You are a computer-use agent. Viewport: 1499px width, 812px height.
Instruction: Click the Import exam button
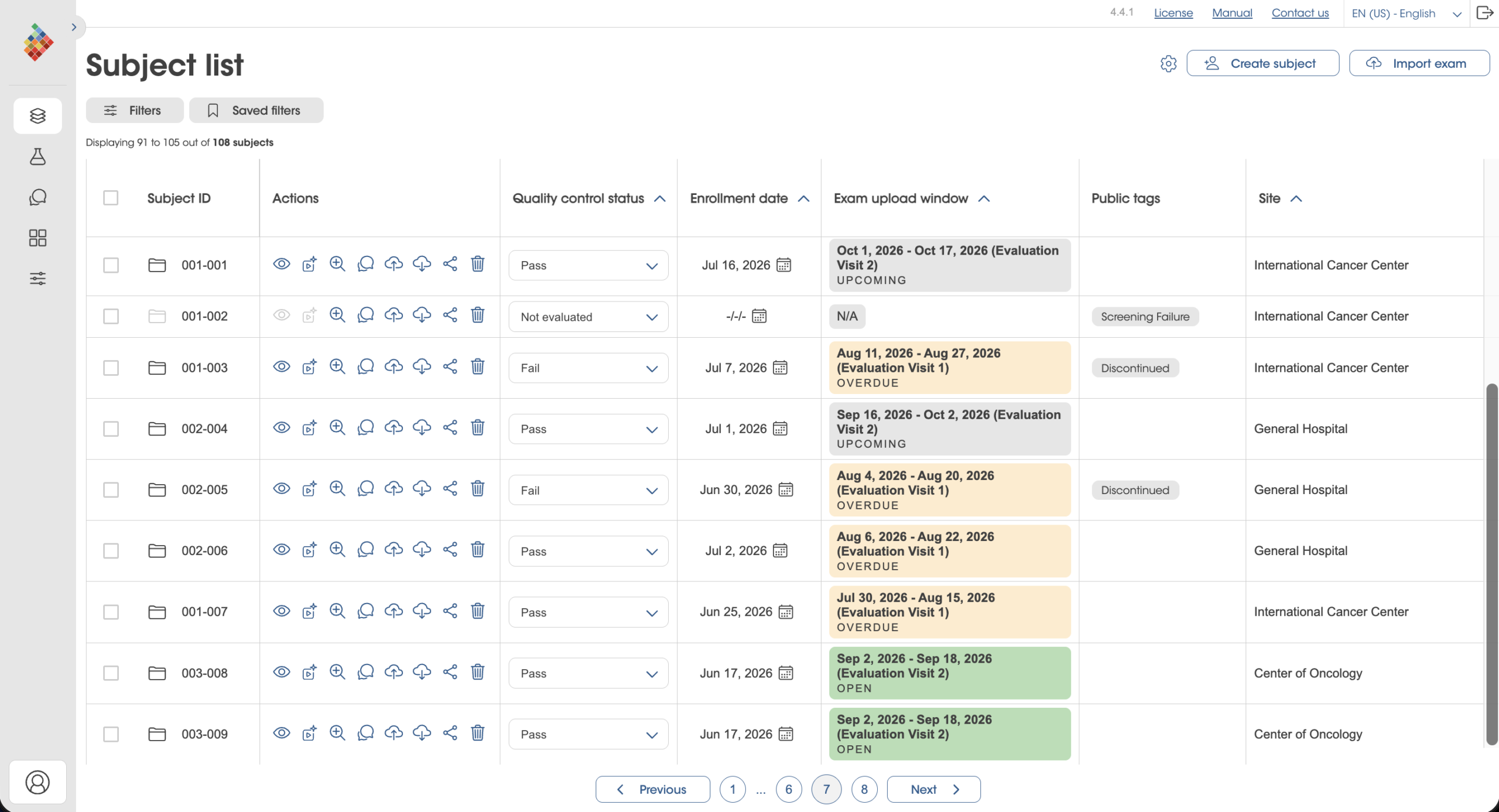[x=1419, y=63]
